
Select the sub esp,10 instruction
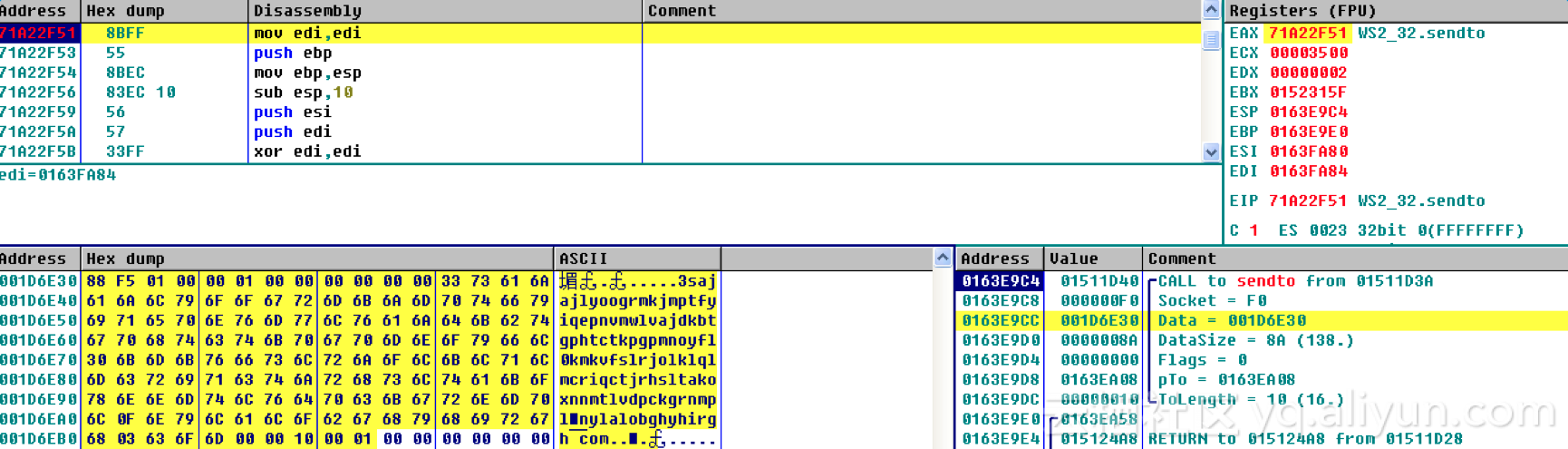coord(303,93)
